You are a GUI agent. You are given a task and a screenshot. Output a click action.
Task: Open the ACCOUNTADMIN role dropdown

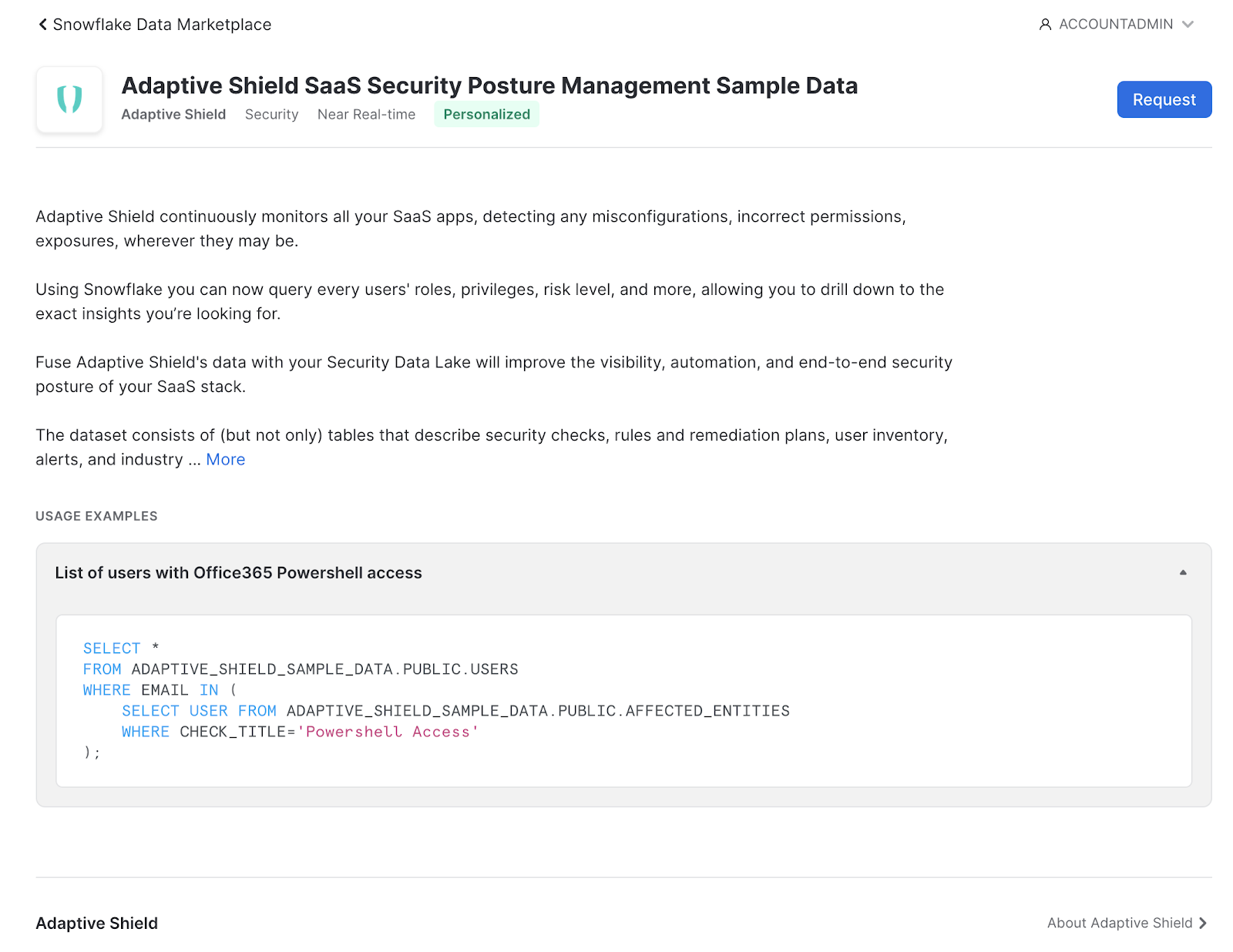(1116, 25)
